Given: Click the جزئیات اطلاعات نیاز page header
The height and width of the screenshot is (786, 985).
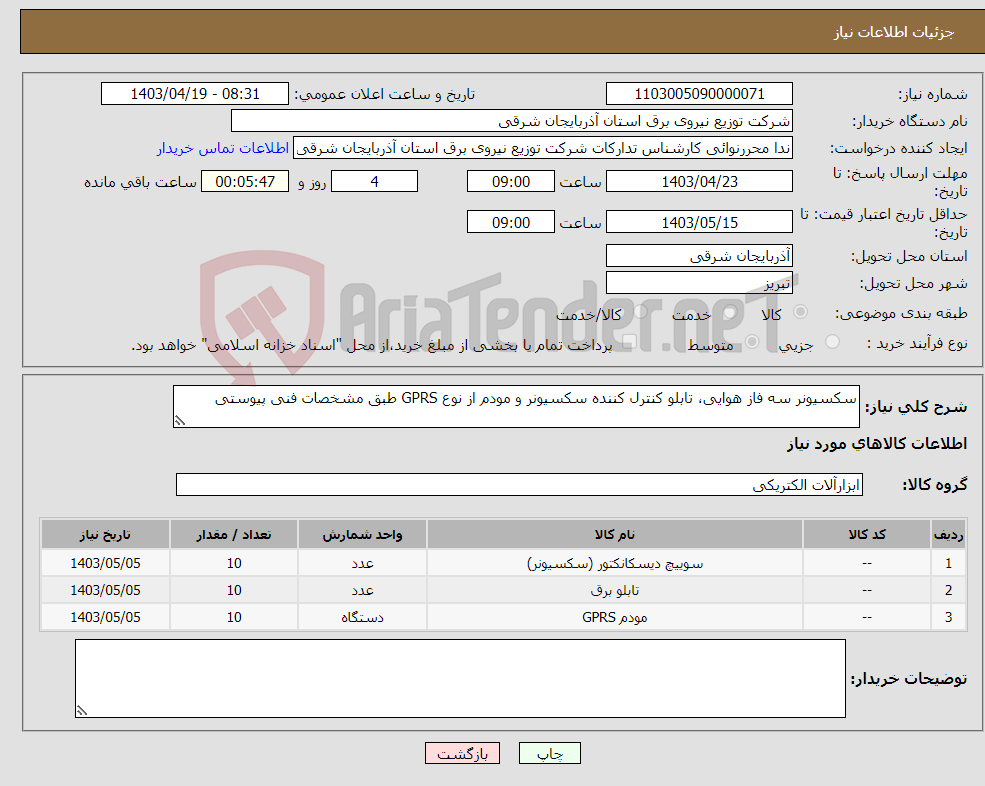Looking at the screenshot, I should coord(893,32).
